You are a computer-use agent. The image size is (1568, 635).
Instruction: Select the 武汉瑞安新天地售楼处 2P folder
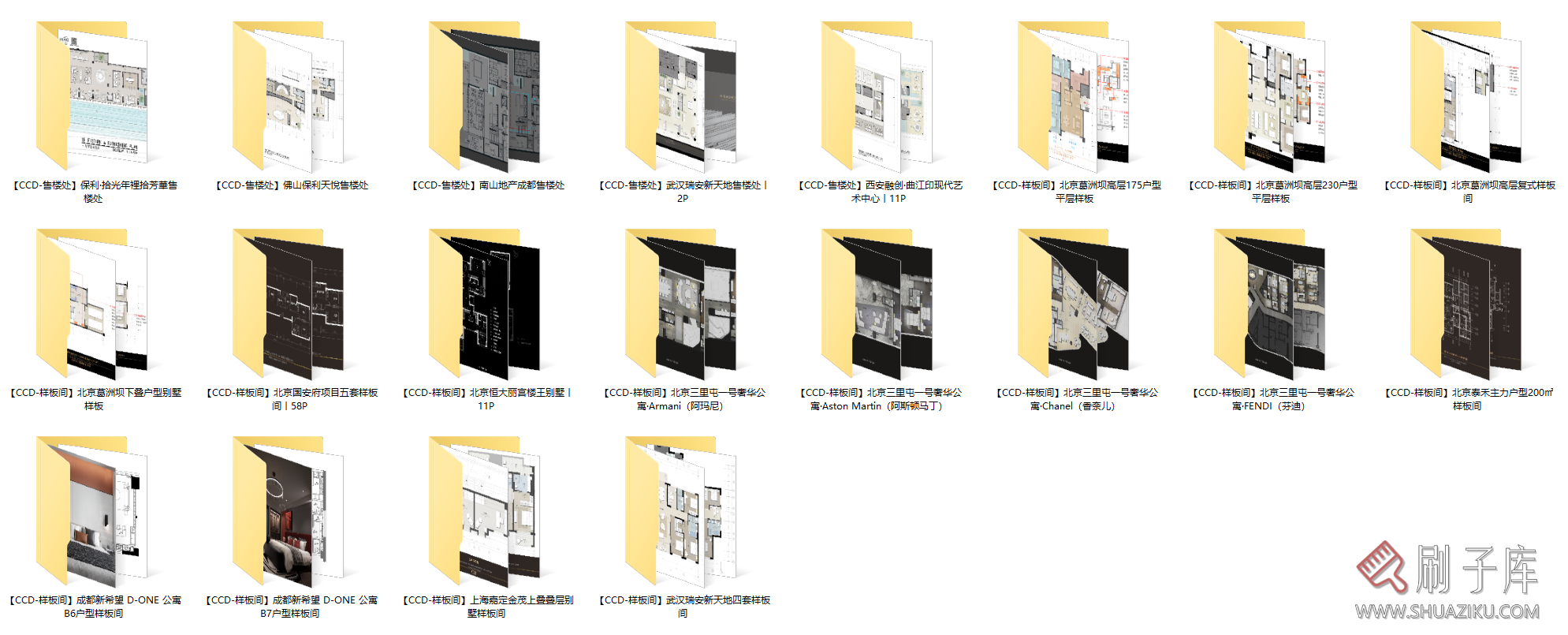(x=681, y=96)
